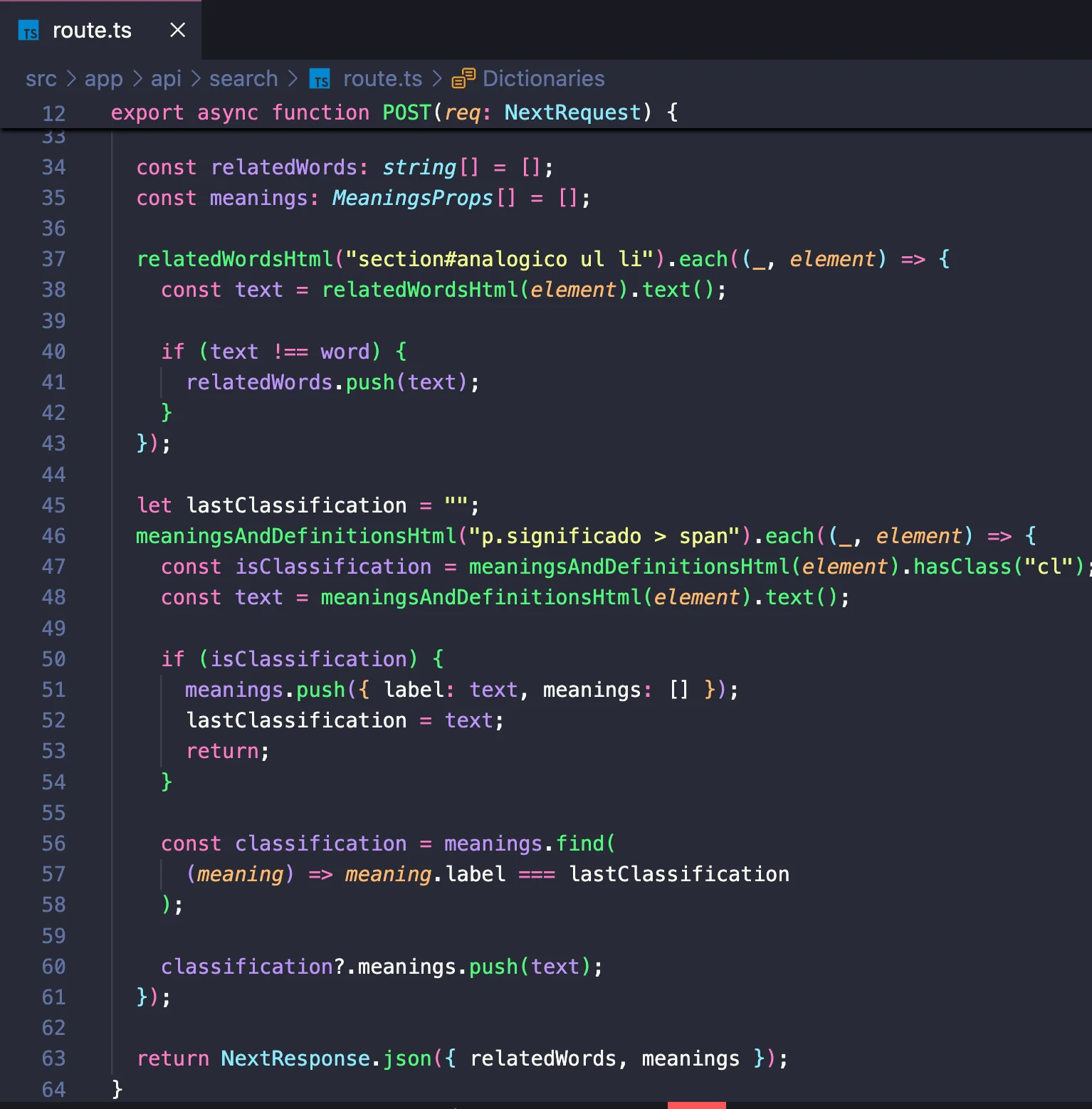Screen dimensions: 1092x1109
Task: Click the TS file icon in the breadcrumb
Action: [320, 79]
